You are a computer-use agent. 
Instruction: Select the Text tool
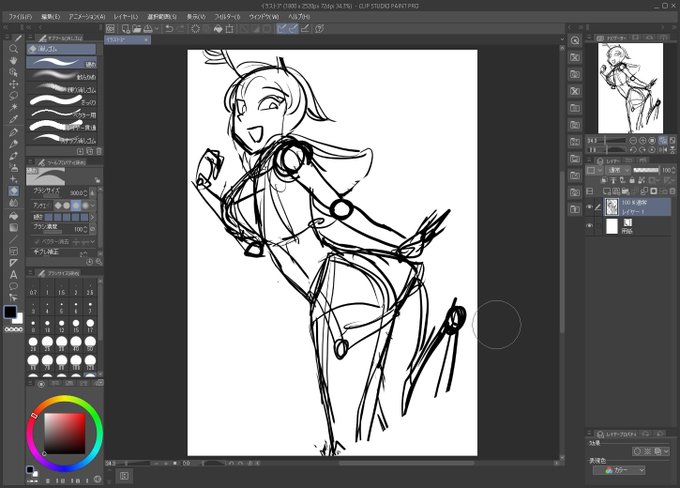click(x=13, y=275)
